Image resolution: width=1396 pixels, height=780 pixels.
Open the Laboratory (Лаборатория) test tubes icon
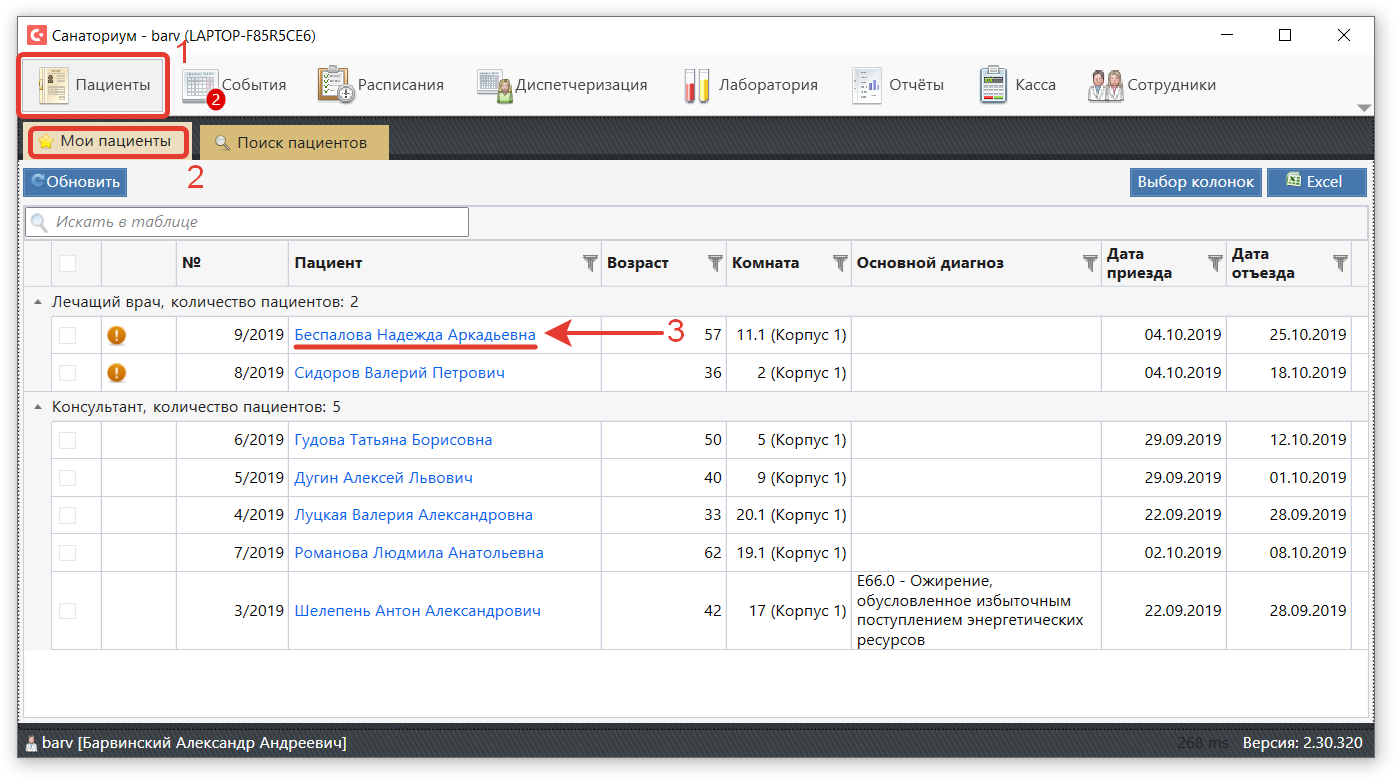click(696, 85)
